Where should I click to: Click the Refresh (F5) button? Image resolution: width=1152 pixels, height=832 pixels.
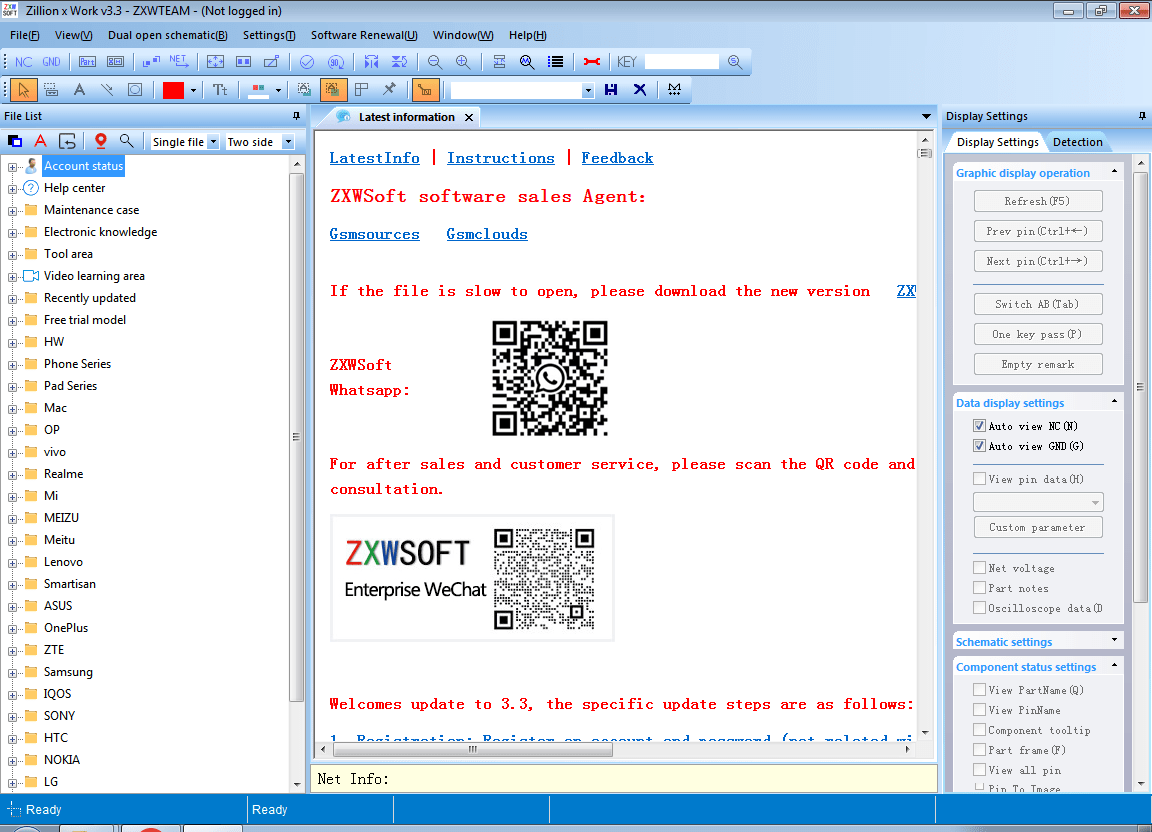(x=1037, y=201)
